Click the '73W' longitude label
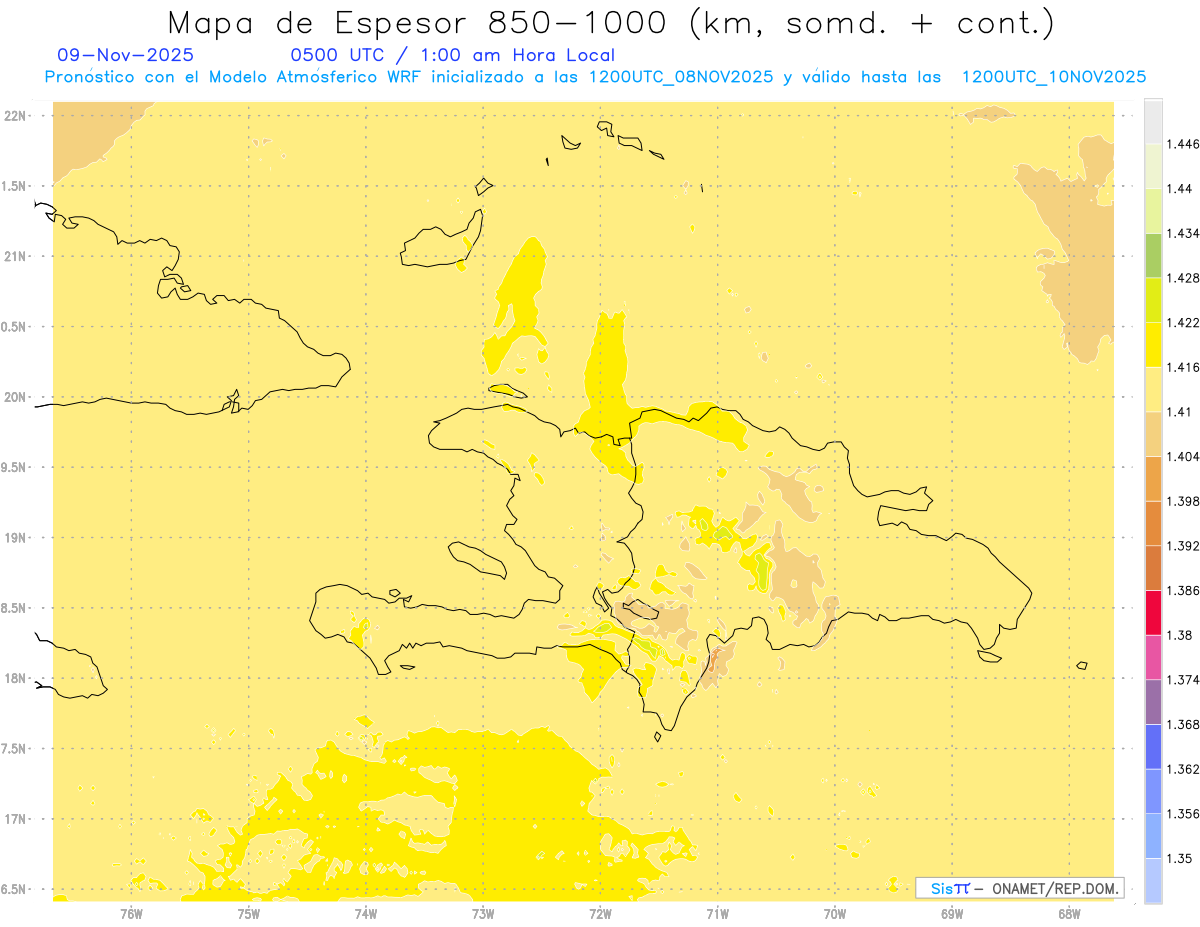 tap(483, 913)
